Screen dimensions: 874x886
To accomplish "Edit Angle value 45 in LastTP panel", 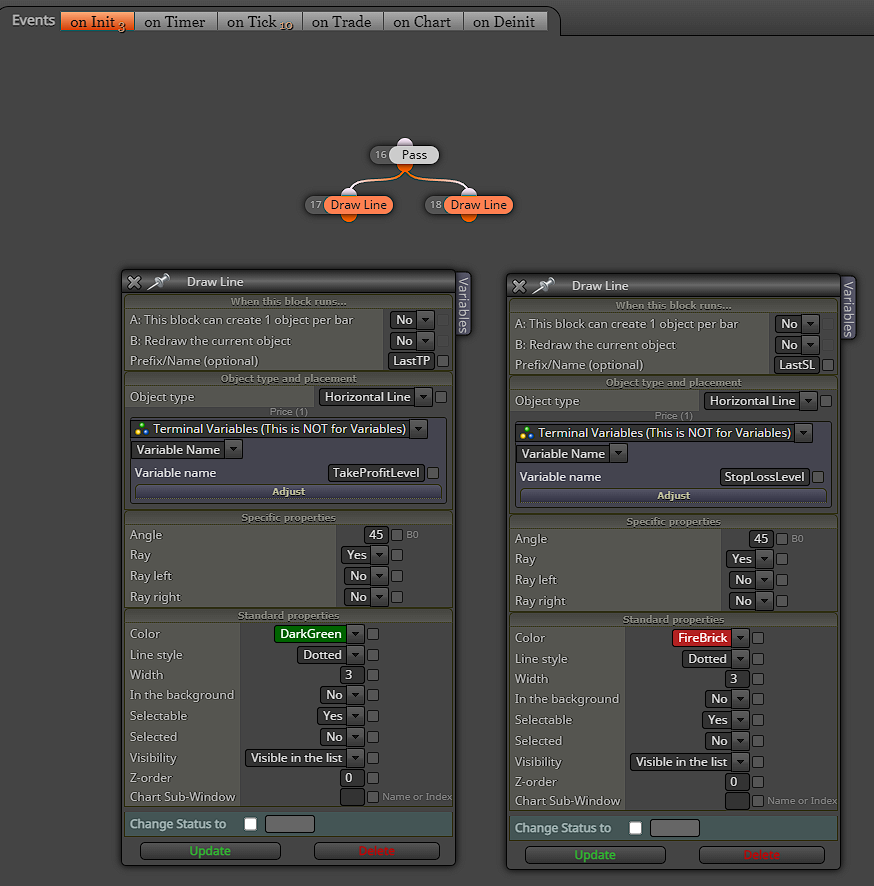I will (x=376, y=535).
